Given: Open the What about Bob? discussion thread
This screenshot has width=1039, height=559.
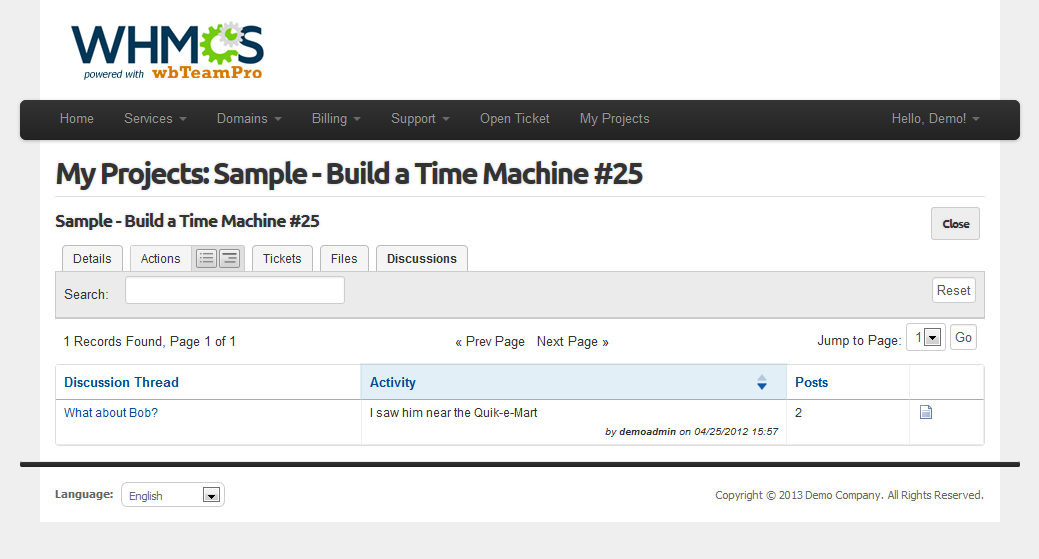Looking at the screenshot, I should [x=111, y=413].
